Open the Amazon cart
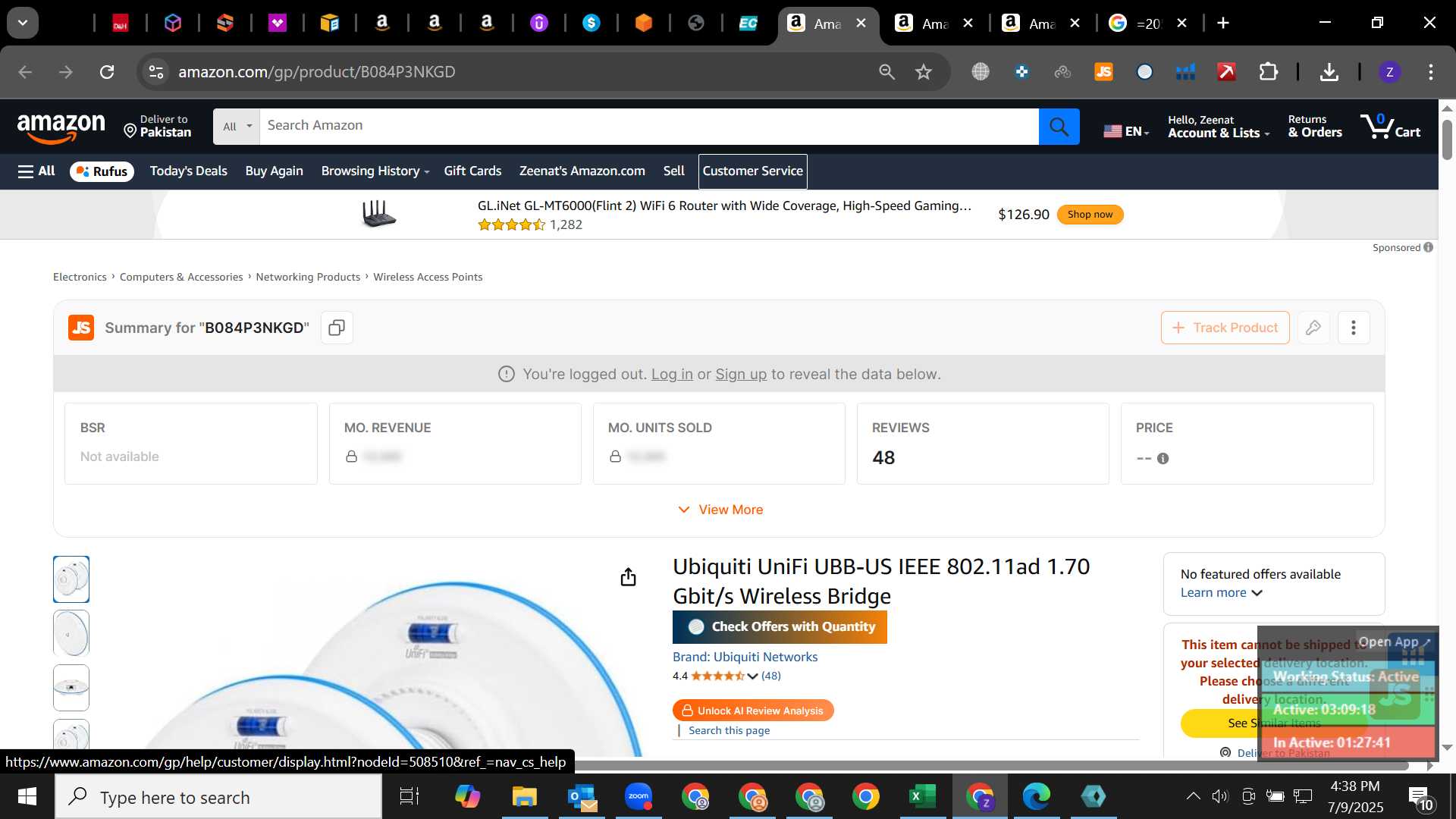 pos(1390,126)
